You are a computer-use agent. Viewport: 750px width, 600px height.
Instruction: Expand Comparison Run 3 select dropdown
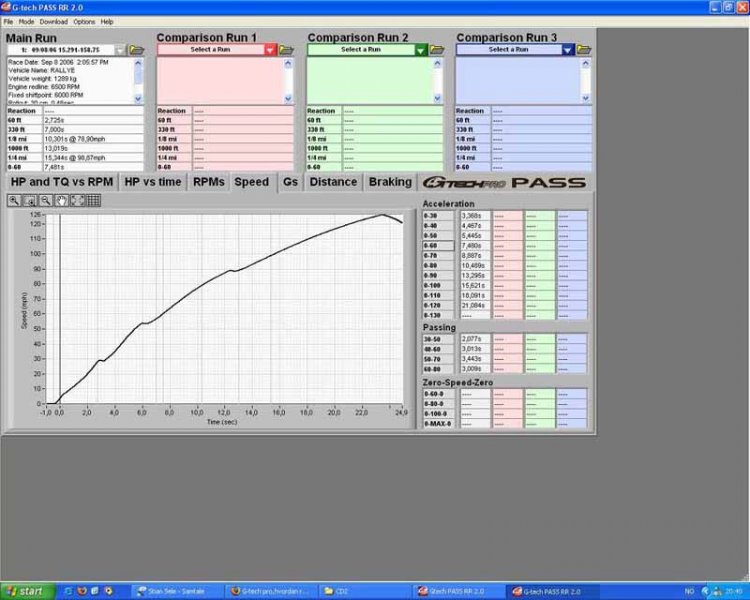point(568,49)
